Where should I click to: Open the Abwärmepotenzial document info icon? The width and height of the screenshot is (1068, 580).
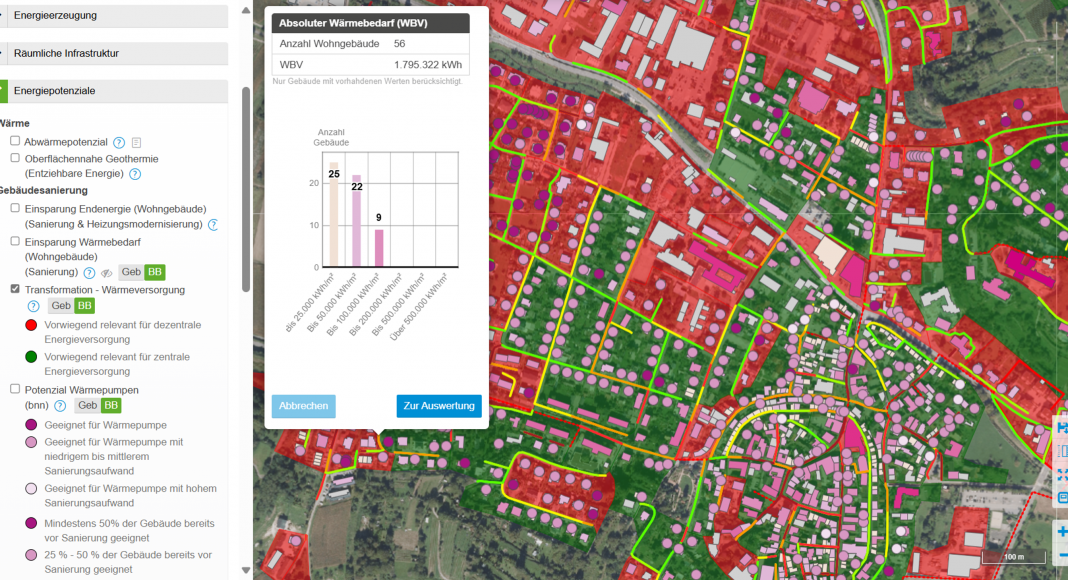(x=136, y=142)
